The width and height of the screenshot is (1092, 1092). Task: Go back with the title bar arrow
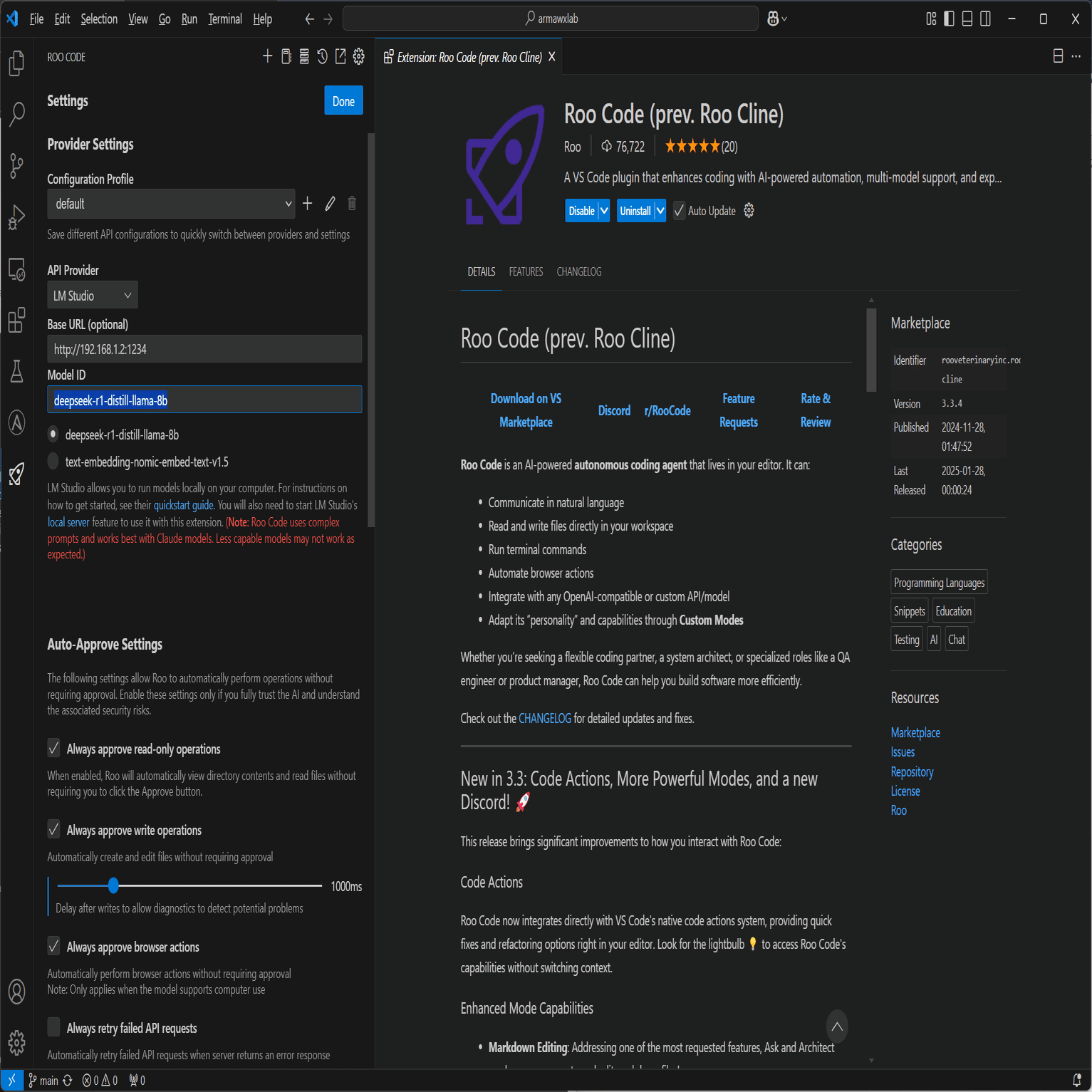(309, 19)
